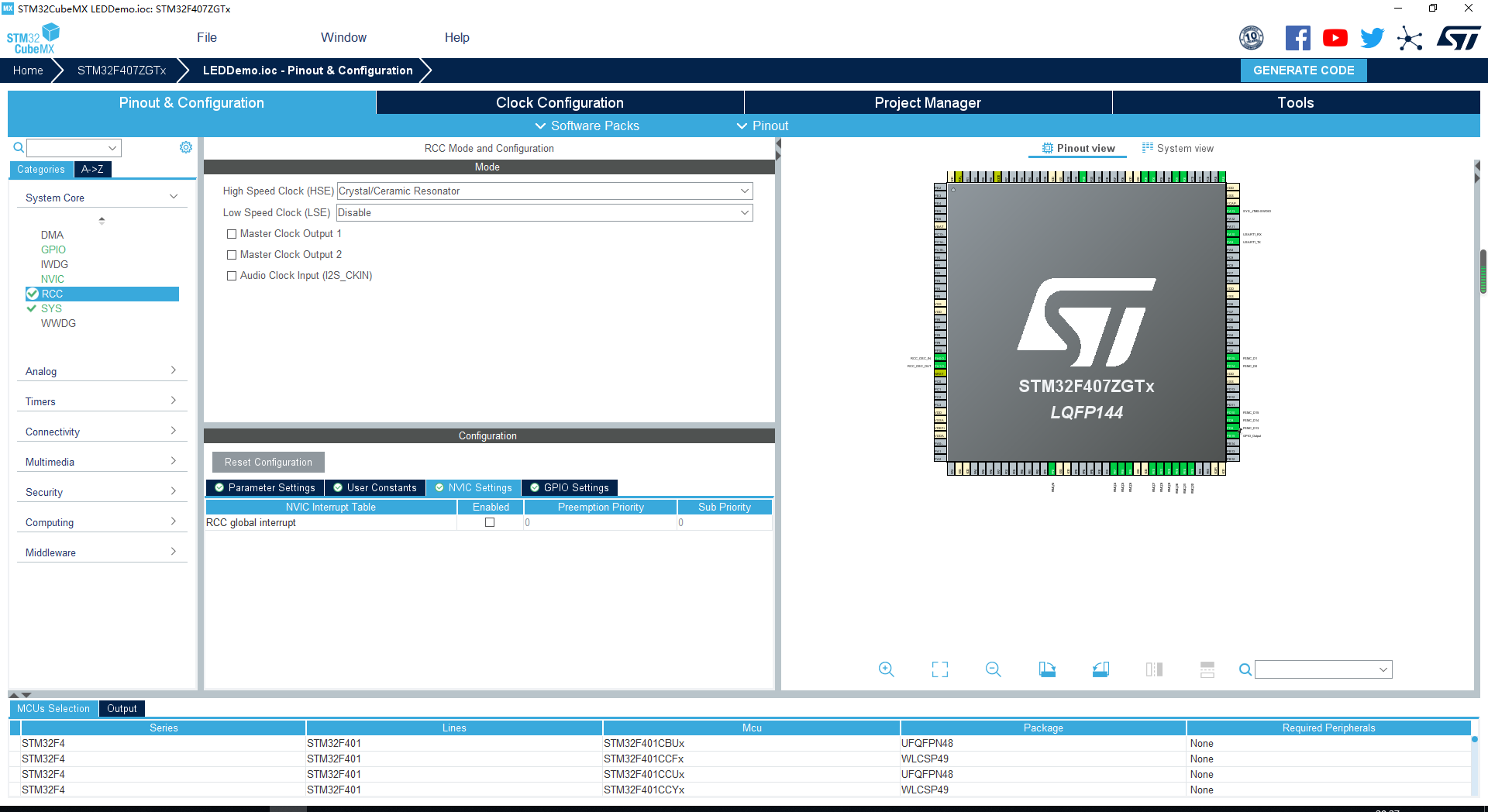Click the pin search magnifier icon

click(1245, 669)
